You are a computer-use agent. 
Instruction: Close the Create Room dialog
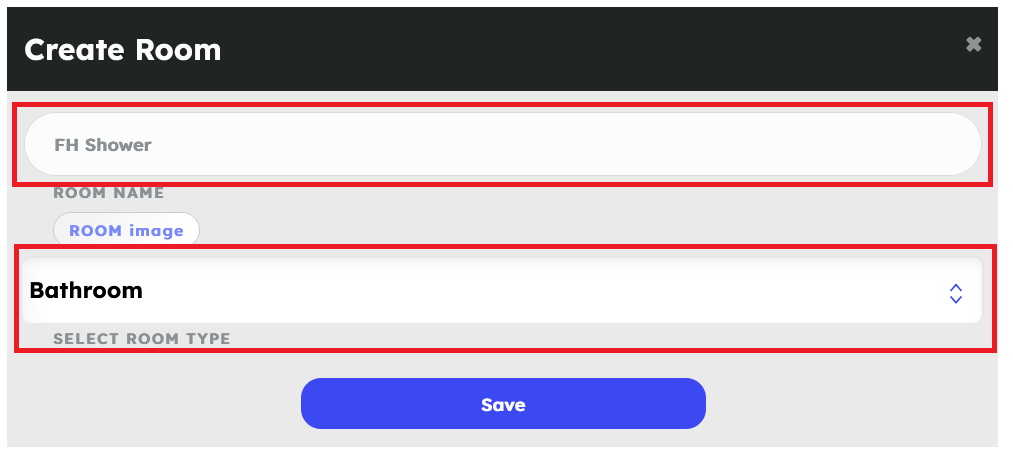[973, 44]
